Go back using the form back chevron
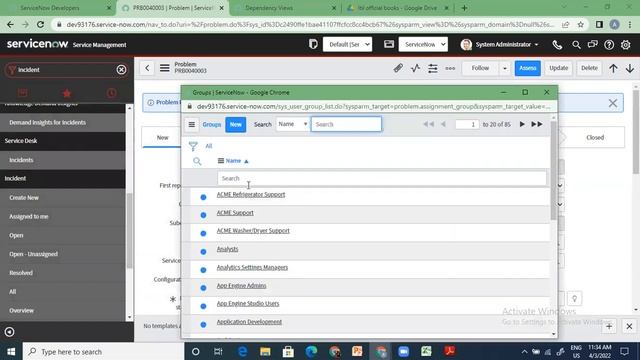This screenshot has width=640, height=360. tap(147, 68)
